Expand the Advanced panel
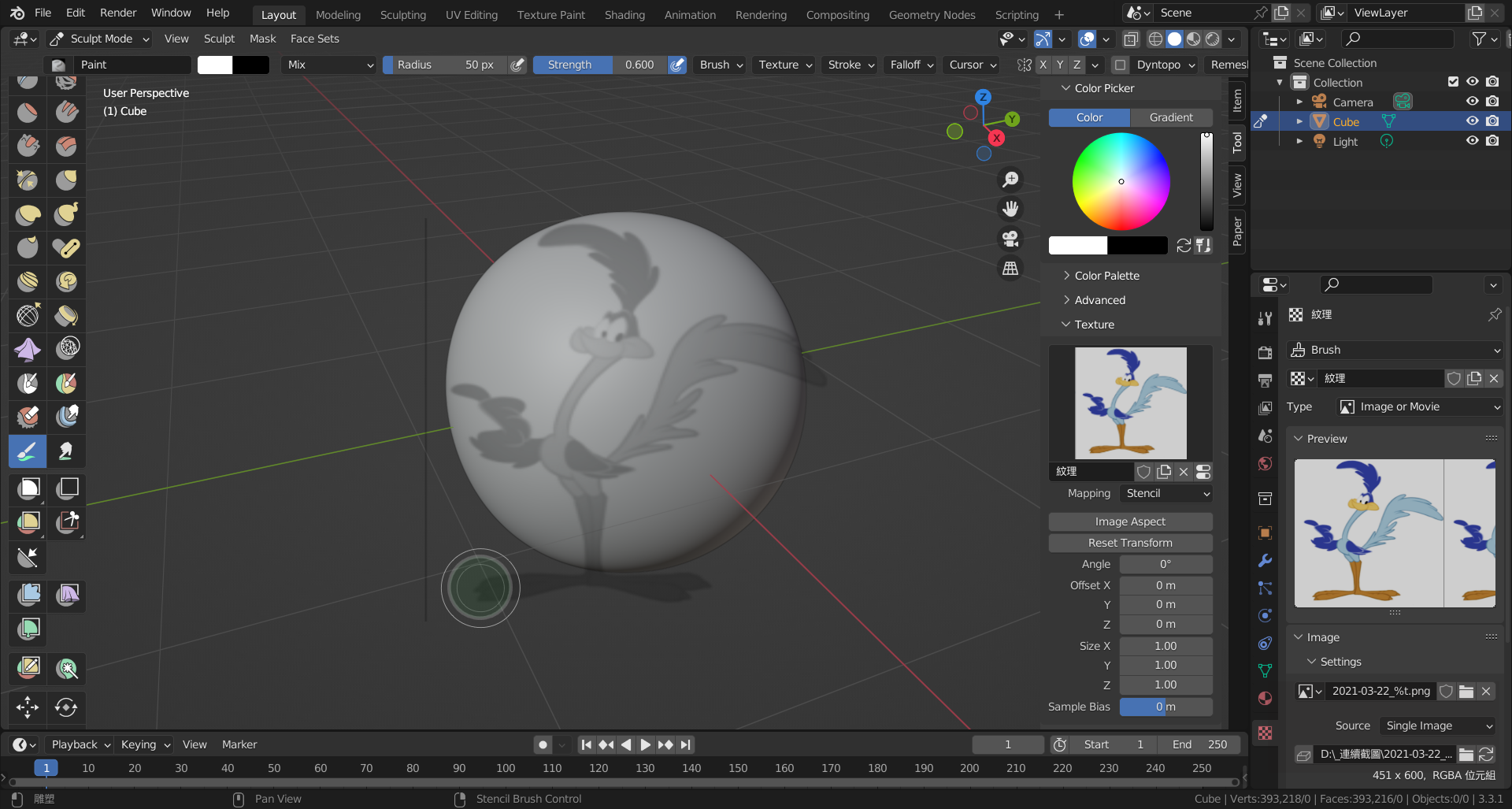Viewport: 1512px width, 809px height. (1099, 300)
